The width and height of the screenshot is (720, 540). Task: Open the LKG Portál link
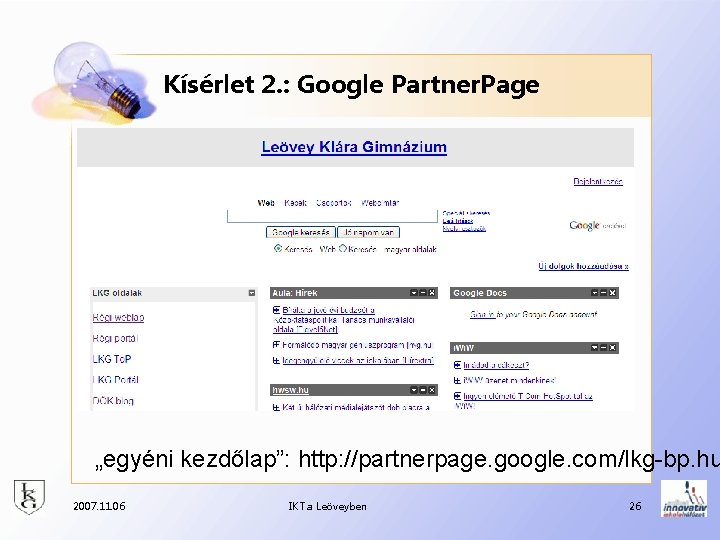click(x=115, y=380)
